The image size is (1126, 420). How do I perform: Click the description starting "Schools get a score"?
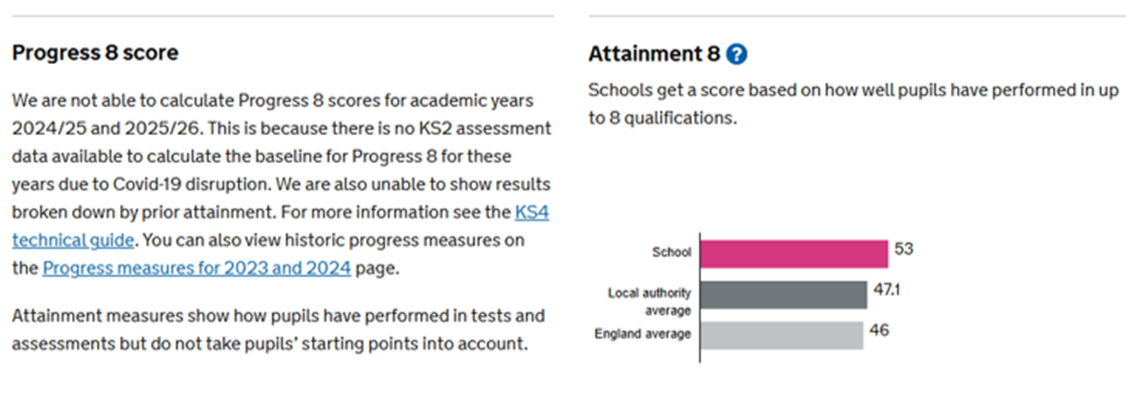[x=855, y=103]
